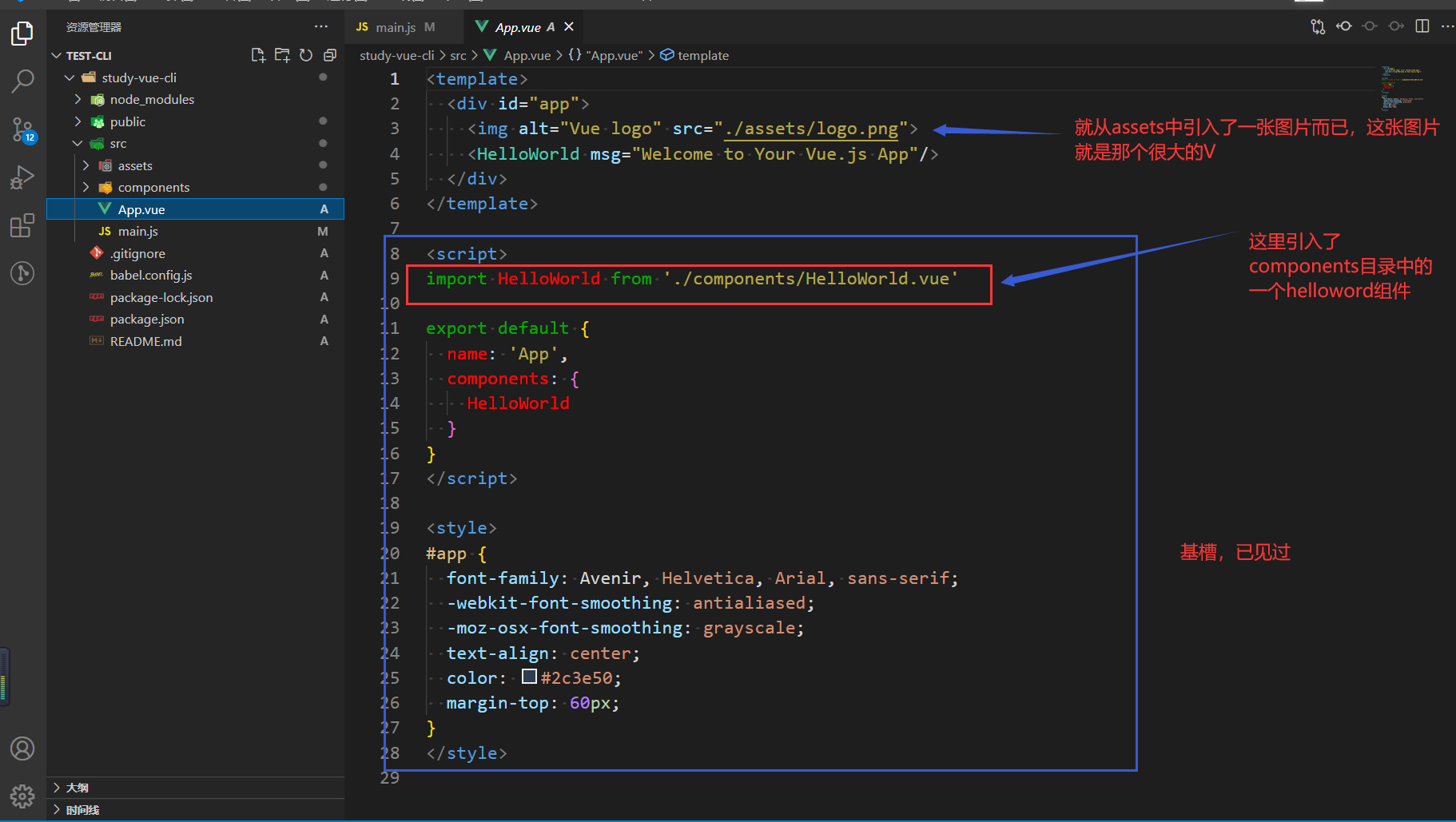
Task: Open the Explorer view in activity bar
Action: click(x=22, y=34)
